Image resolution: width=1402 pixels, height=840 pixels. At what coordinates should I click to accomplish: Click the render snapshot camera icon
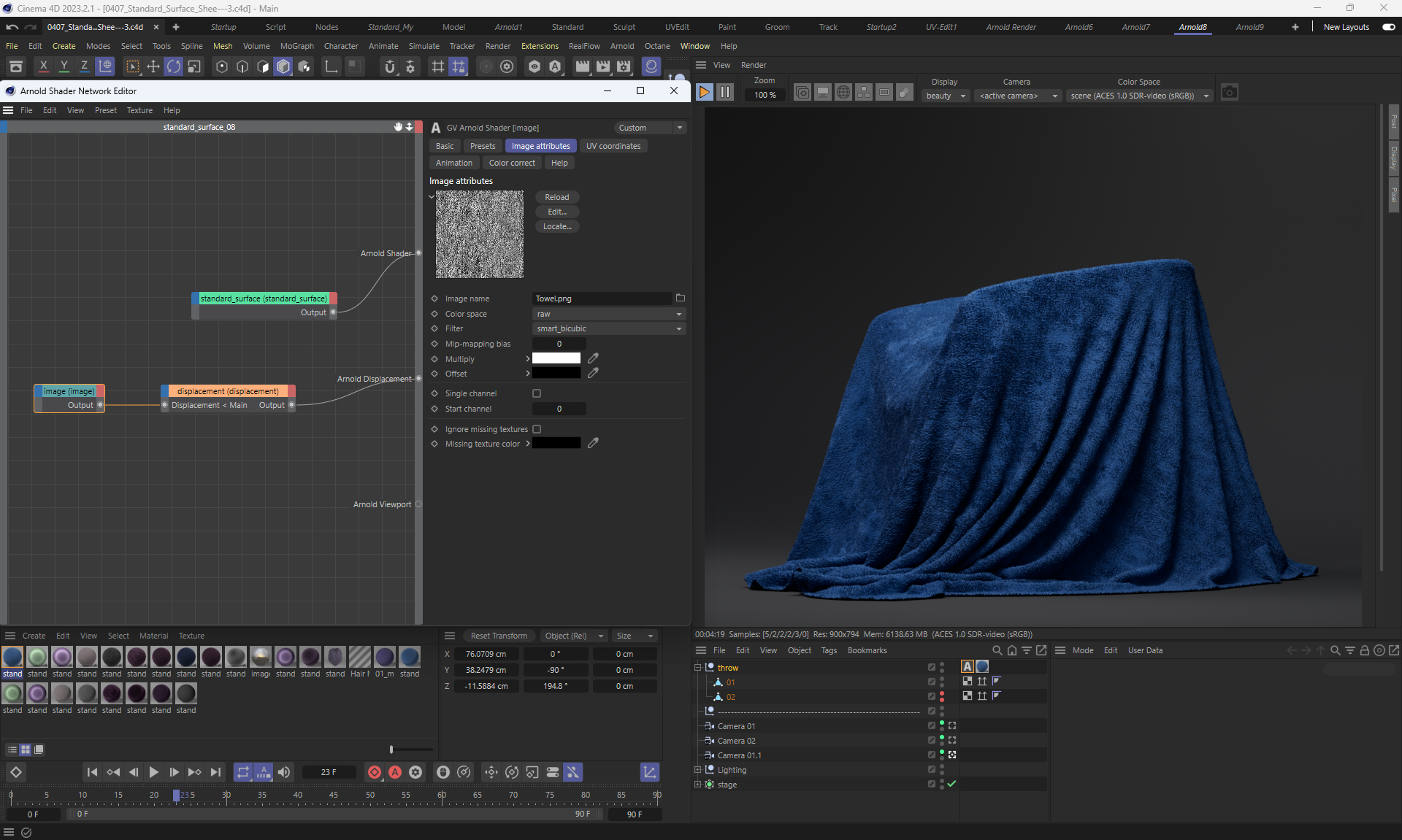pos(1230,93)
